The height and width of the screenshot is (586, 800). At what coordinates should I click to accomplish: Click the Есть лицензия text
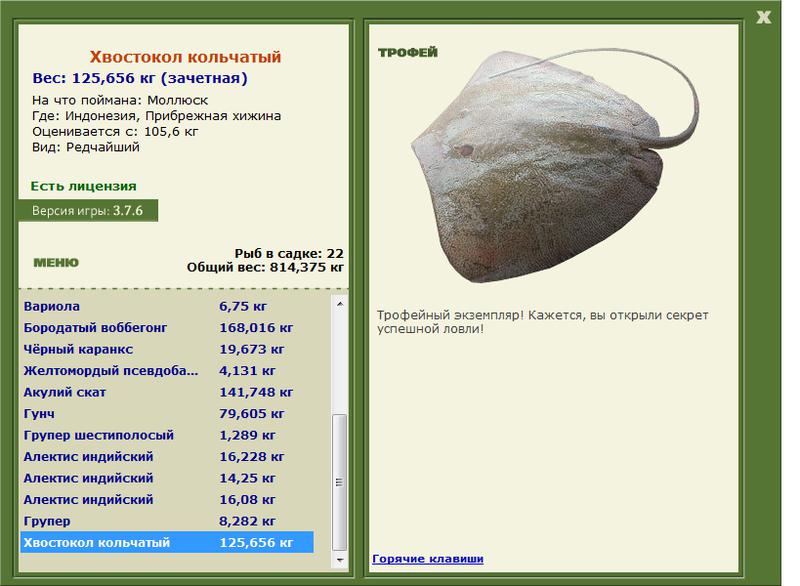pyautogui.click(x=84, y=186)
